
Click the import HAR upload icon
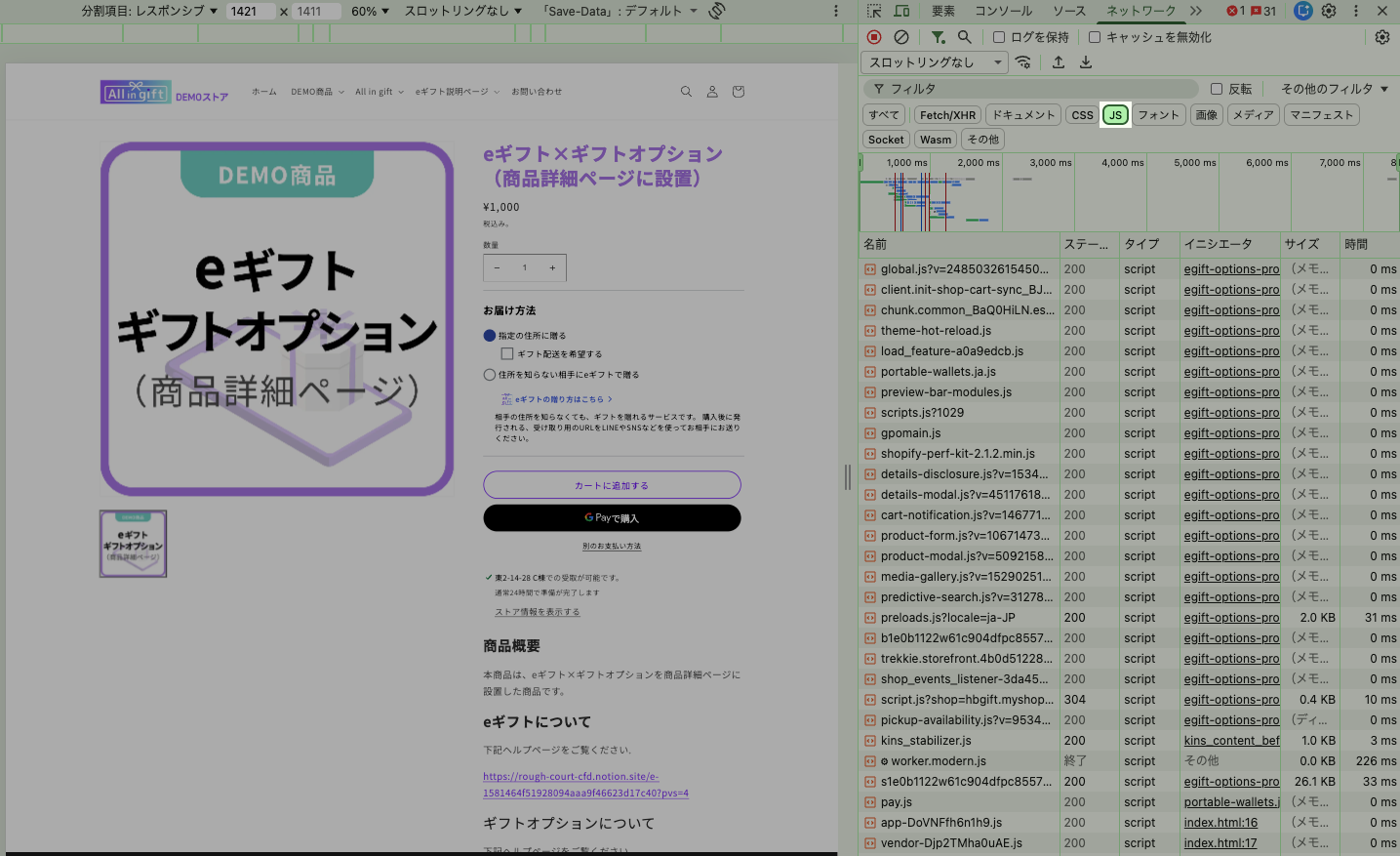point(1059,62)
